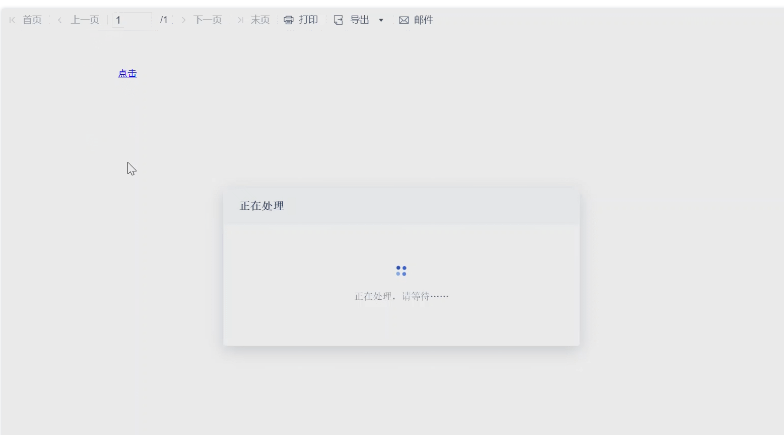This screenshot has height=435, width=784.
Task: Click the 邮件 email label
Action: (x=424, y=20)
